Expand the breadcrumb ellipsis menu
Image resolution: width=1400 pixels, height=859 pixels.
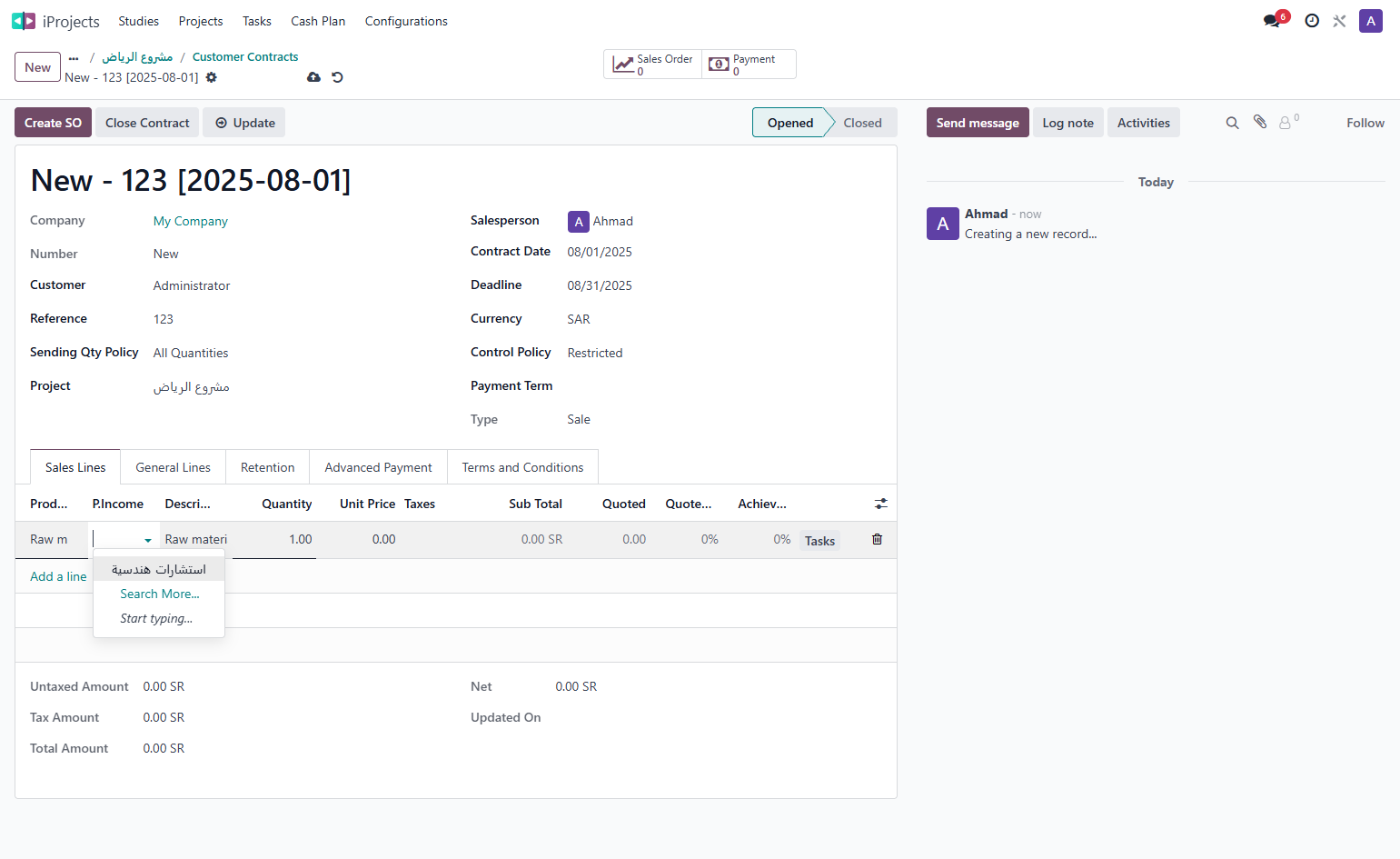tap(74, 57)
